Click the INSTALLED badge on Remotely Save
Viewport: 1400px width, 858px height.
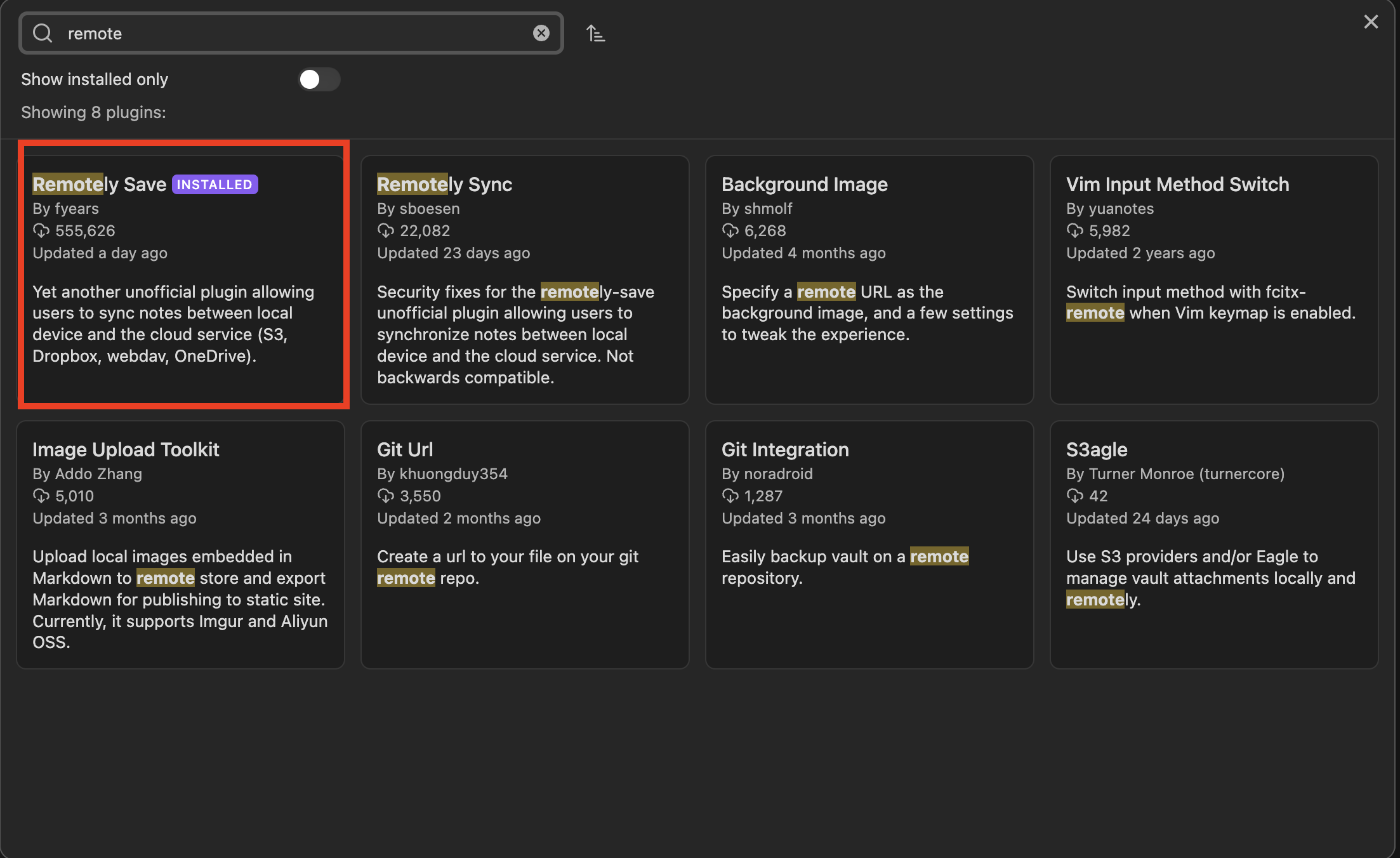(x=215, y=185)
